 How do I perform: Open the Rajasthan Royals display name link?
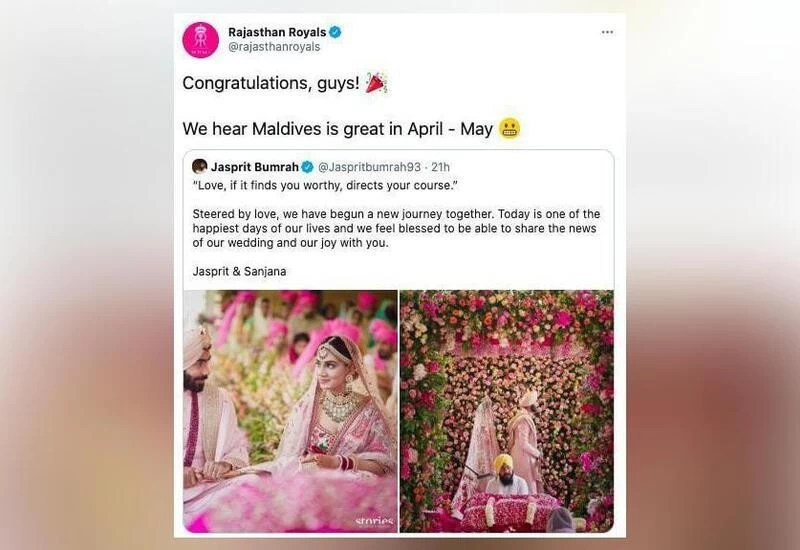(x=277, y=32)
